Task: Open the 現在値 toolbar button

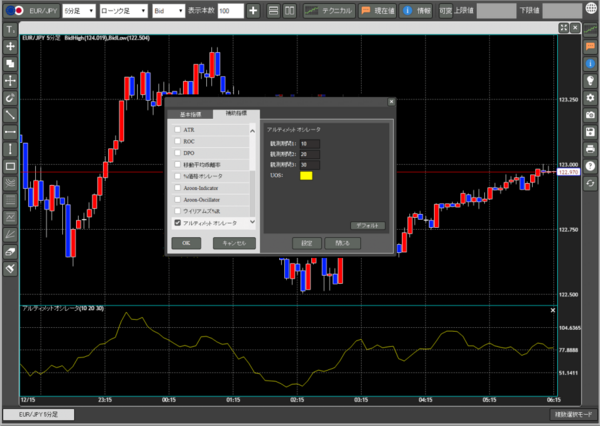Action: point(378,11)
